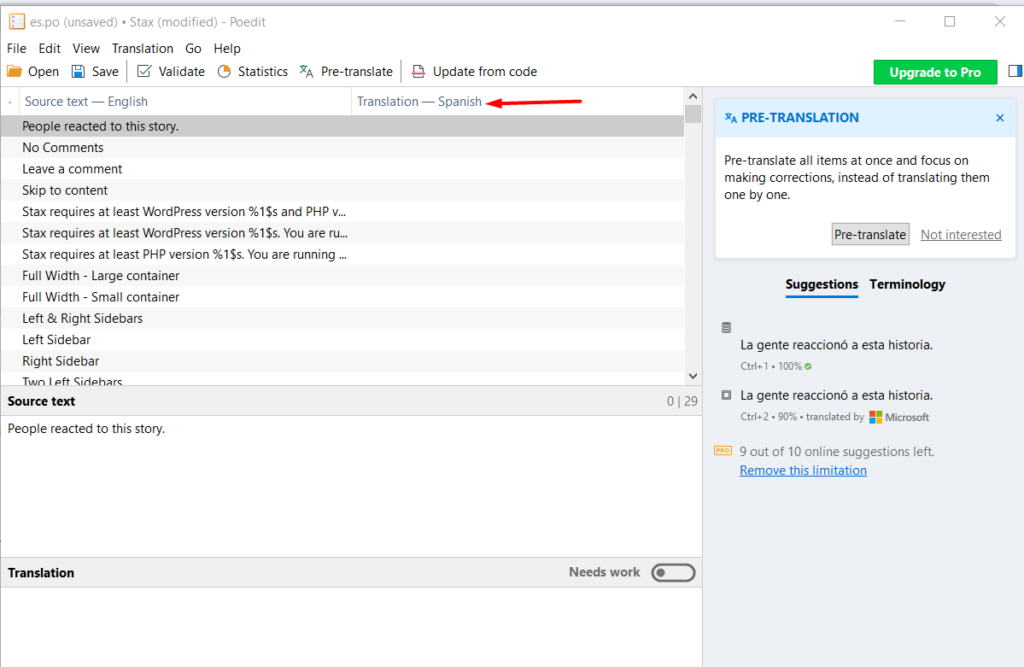Click the Poedit app title icon

(x=16, y=22)
